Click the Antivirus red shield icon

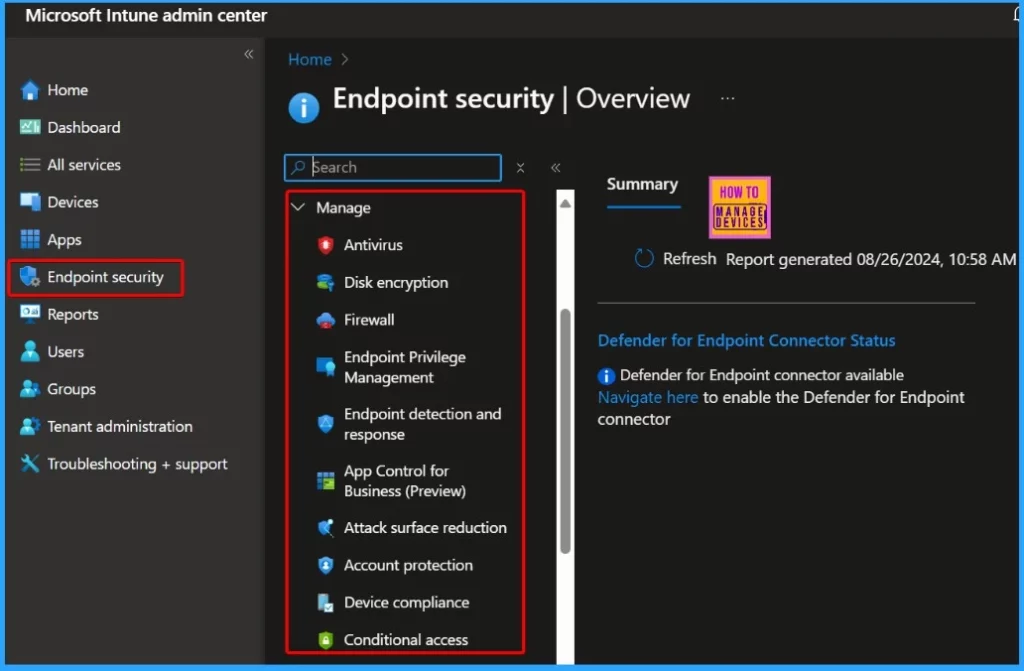pos(325,245)
